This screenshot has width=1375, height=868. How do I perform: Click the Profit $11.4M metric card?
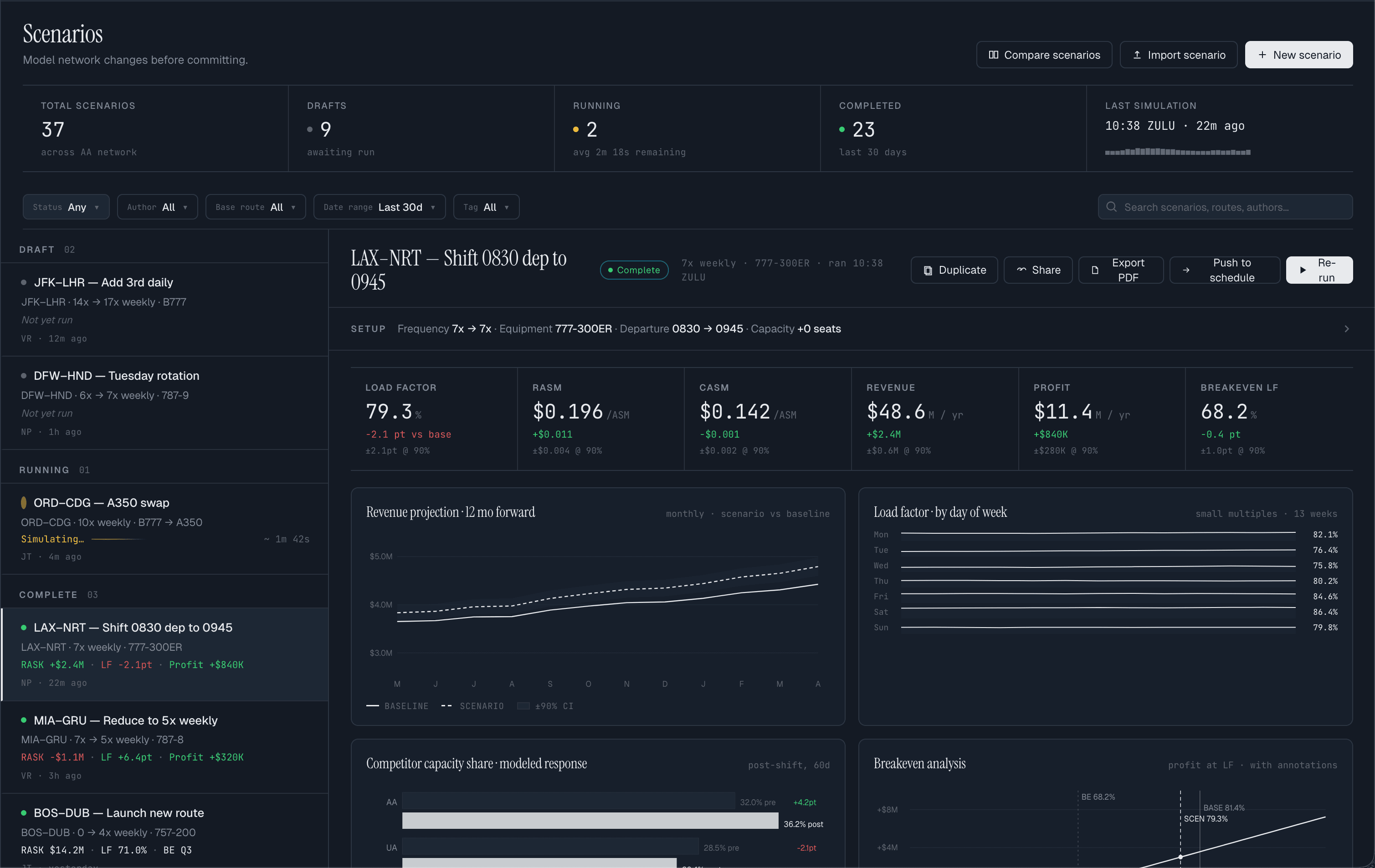1102,419
